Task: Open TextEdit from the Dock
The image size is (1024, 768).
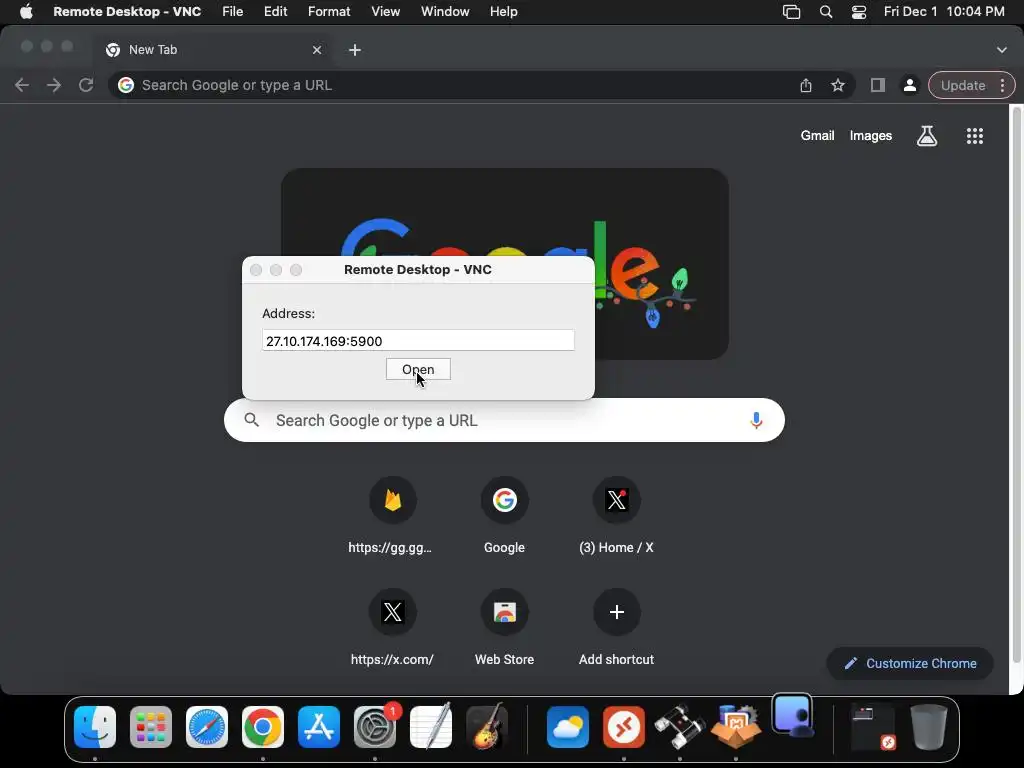Action: (x=431, y=727)
